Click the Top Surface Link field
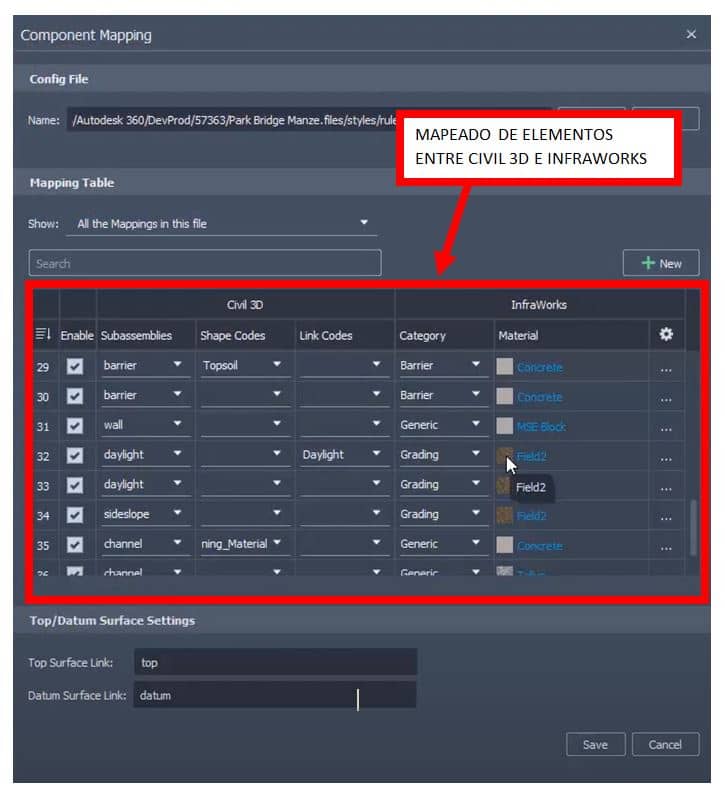This screenshot has width=725, height=790. coord(276,662)
